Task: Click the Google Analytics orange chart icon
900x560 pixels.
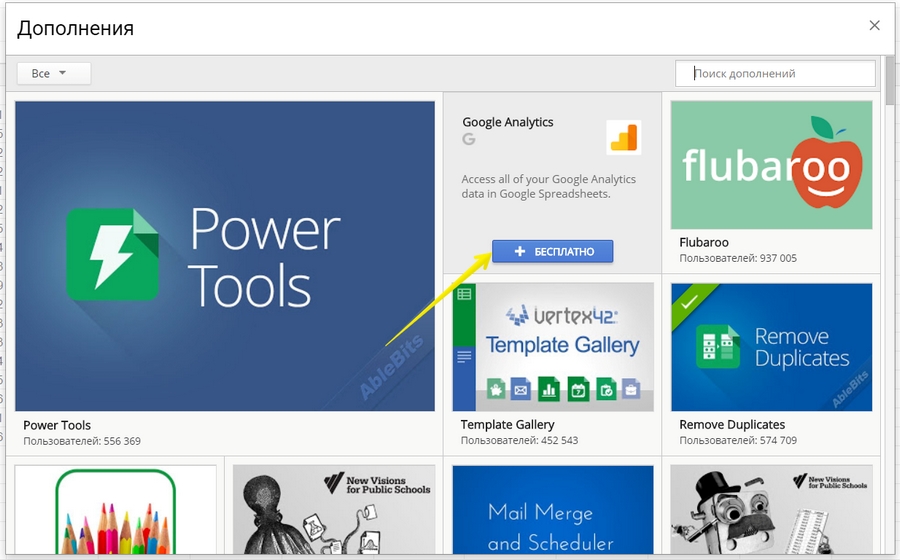Action: [623, 137]
